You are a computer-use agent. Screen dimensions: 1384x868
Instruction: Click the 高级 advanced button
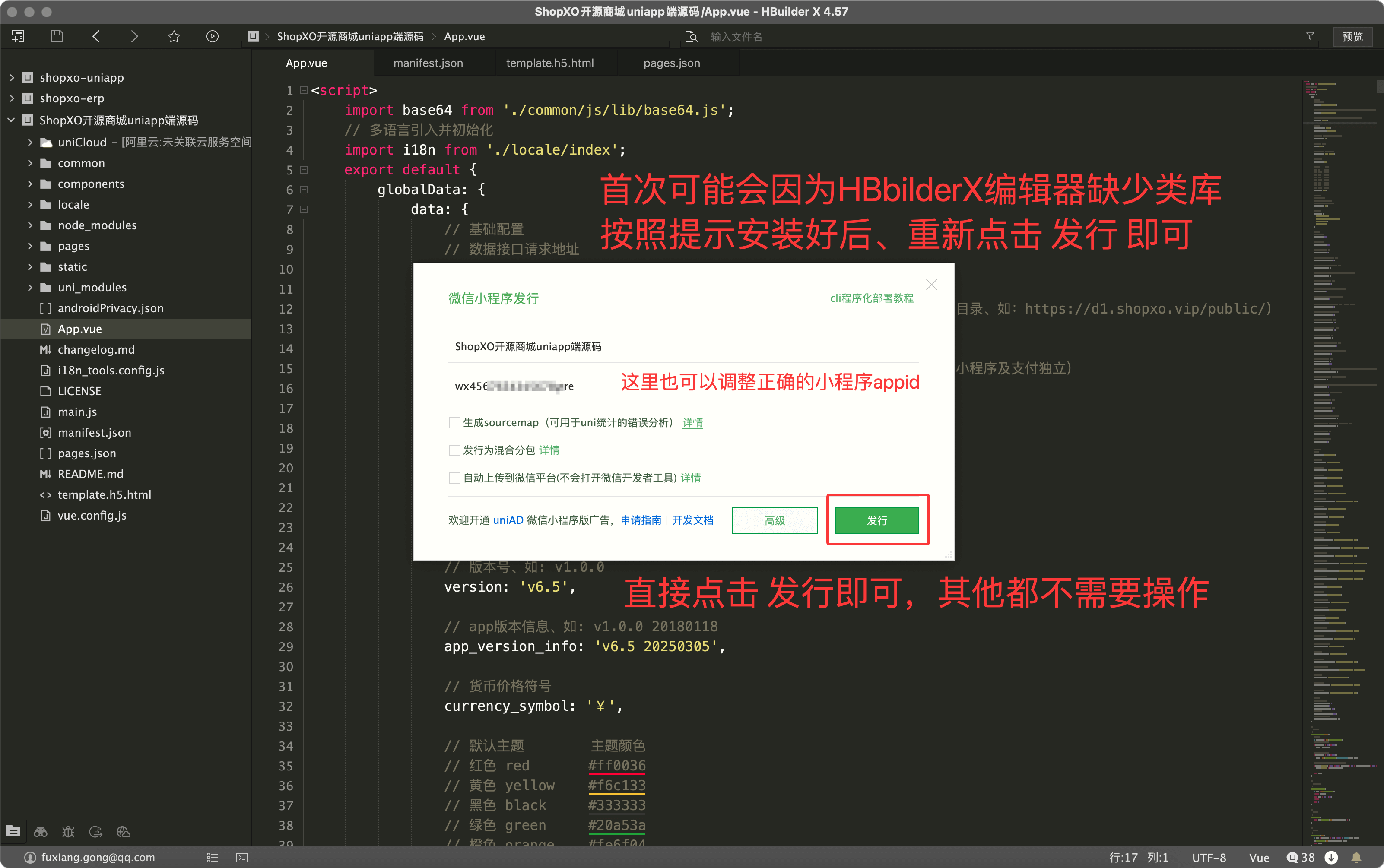pyautogui.click(x=775, y=520)
